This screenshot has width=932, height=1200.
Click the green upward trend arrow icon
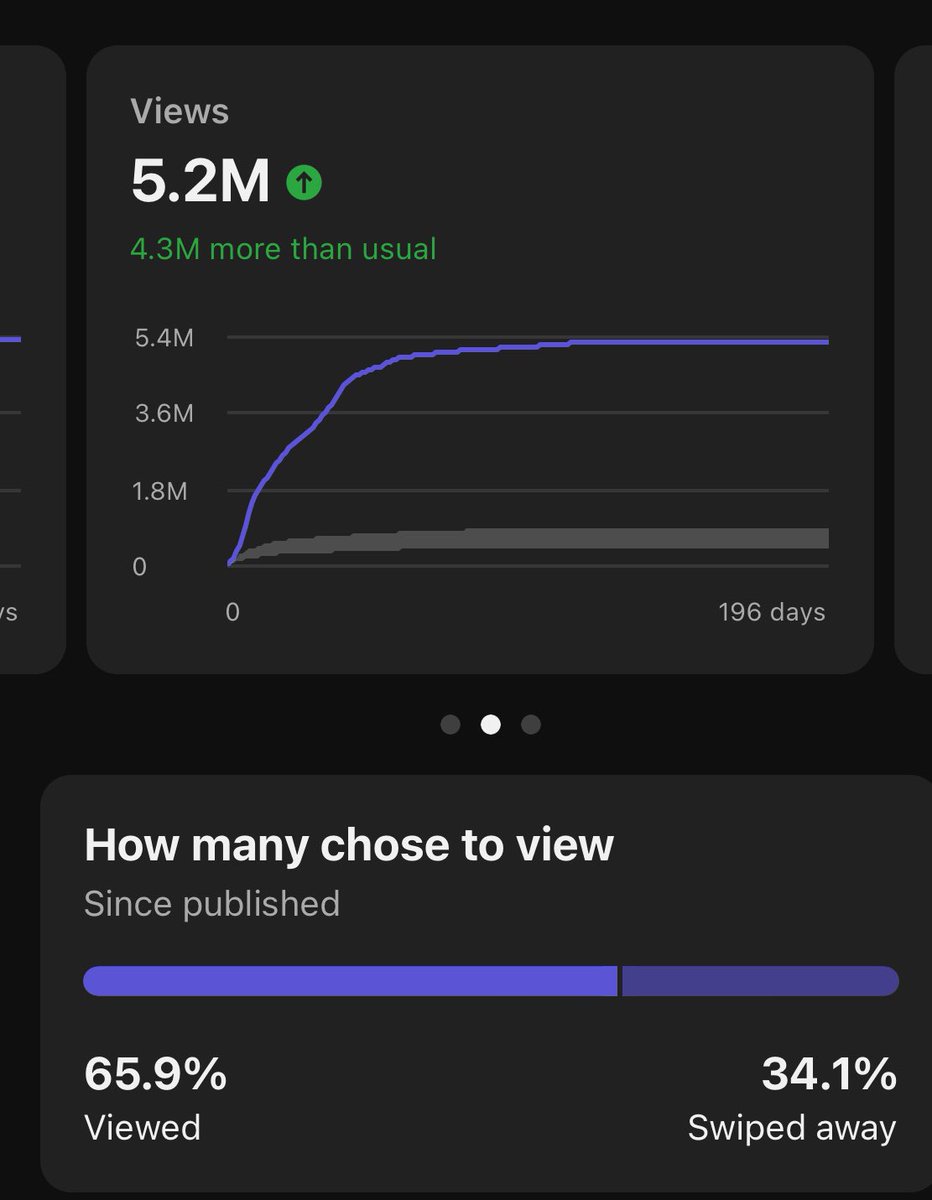303,181
